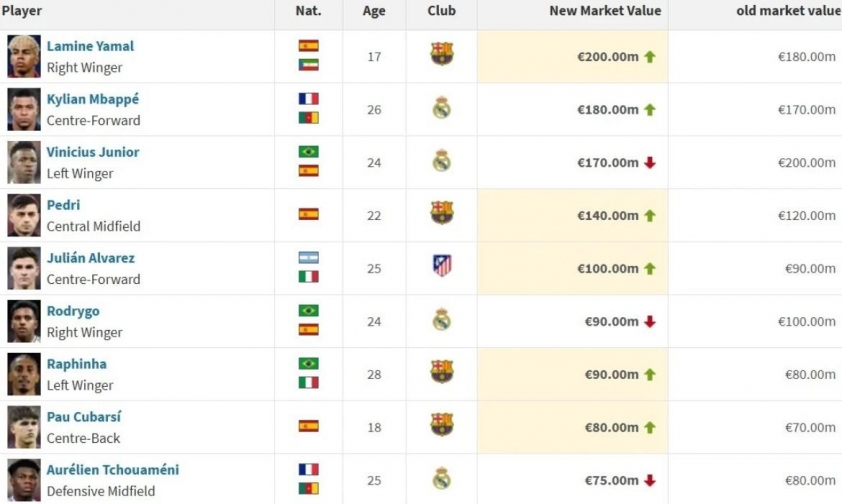Click the red down arrow beside Rodrygo's €90.00m

[x=650, y=322]
